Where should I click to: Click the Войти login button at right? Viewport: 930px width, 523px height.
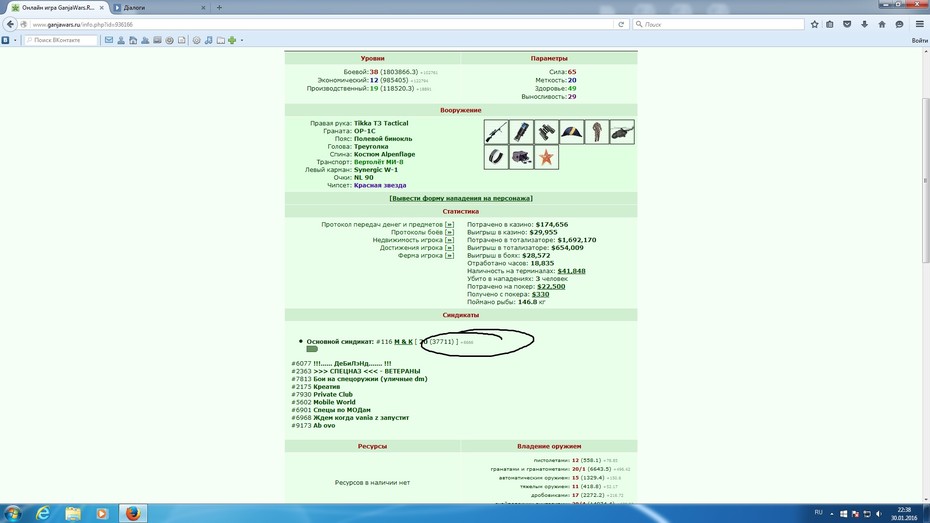pos(919,40)
